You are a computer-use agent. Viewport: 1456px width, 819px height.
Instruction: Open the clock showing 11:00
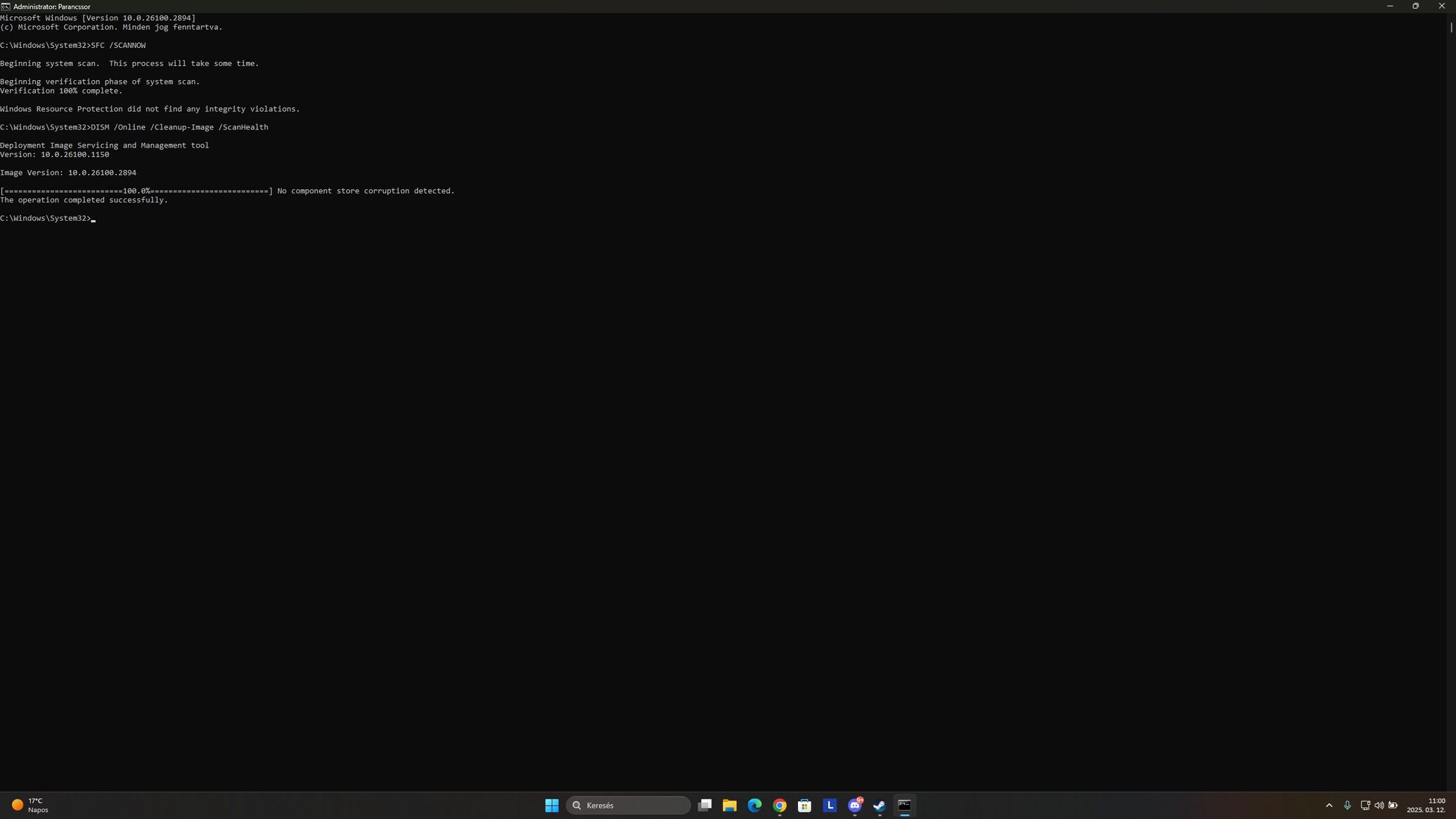[1426, 805]
